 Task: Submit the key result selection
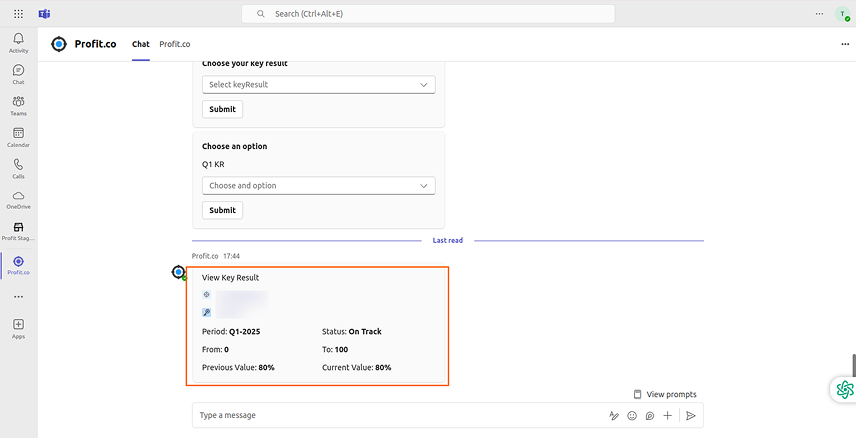pyautogui.click(x=223, y=109)
